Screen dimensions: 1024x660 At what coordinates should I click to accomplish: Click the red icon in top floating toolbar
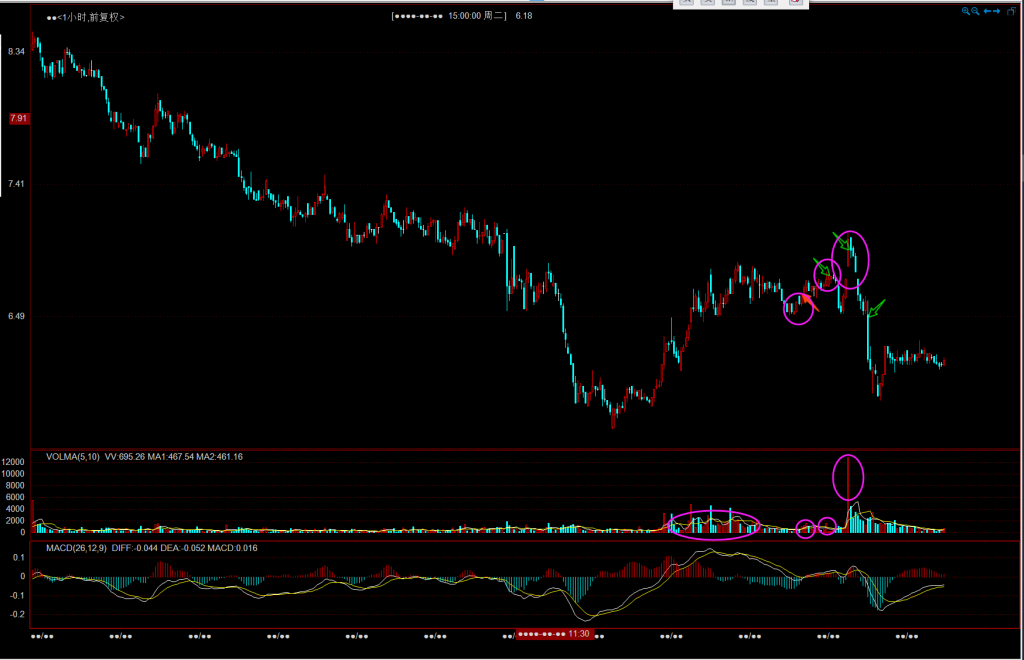click(x=795, y=2)
